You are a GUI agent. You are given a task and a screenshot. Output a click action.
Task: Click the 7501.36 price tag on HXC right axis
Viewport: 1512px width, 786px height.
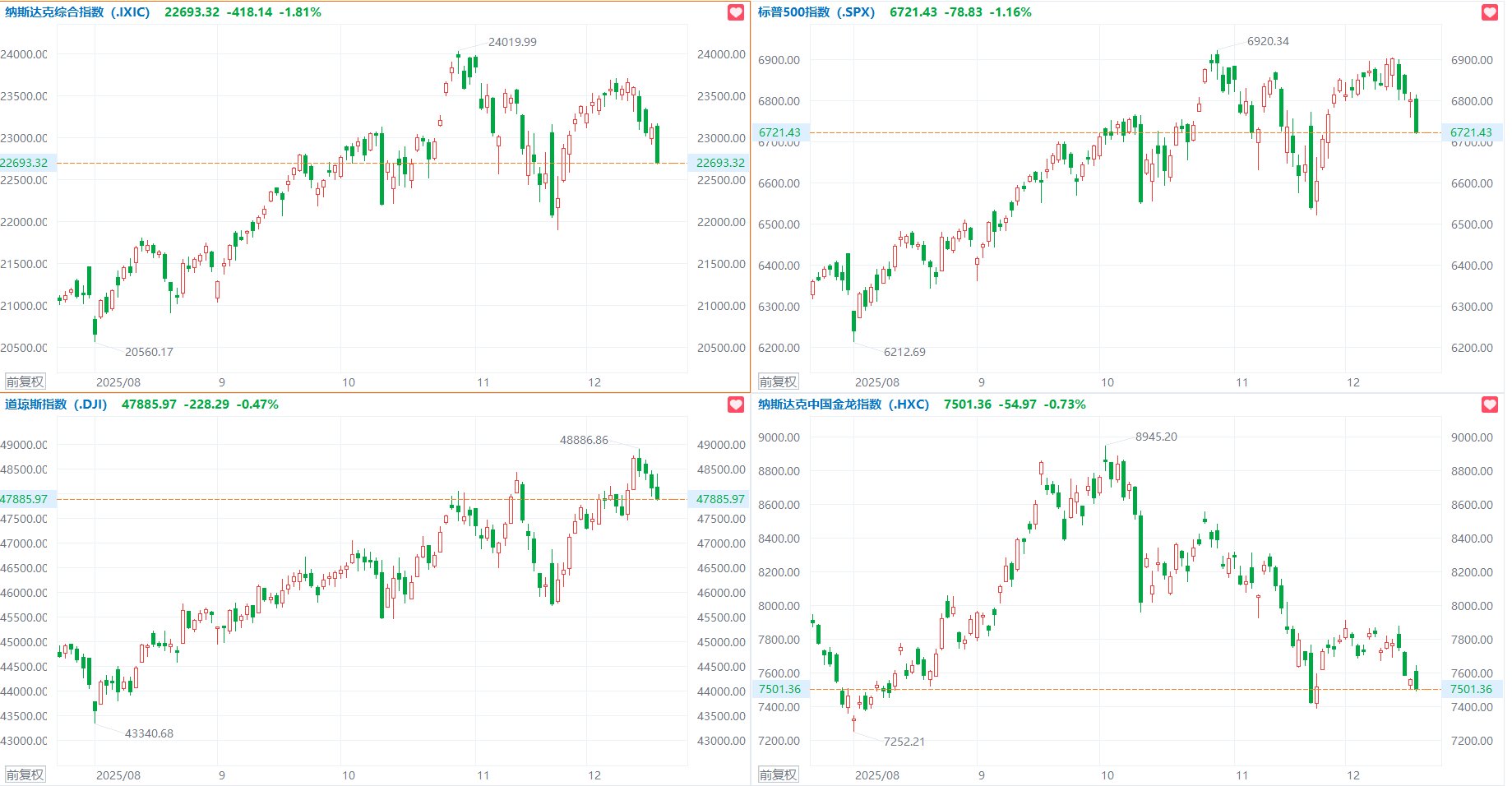tap(1470, 689)
